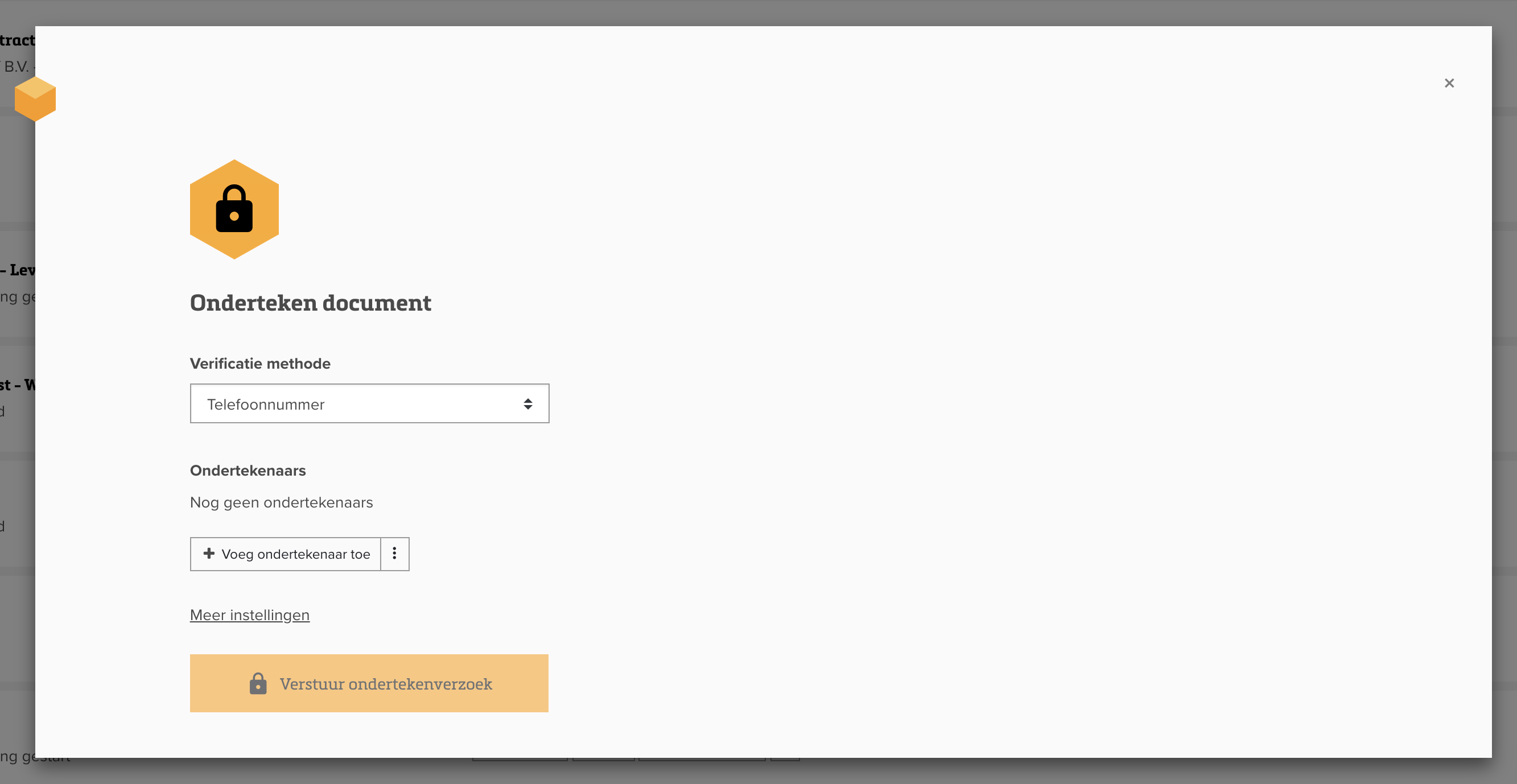This screenshot has width=1517, height=784.
Task: Click the Onderteken document heading
Action: (310, 303)
